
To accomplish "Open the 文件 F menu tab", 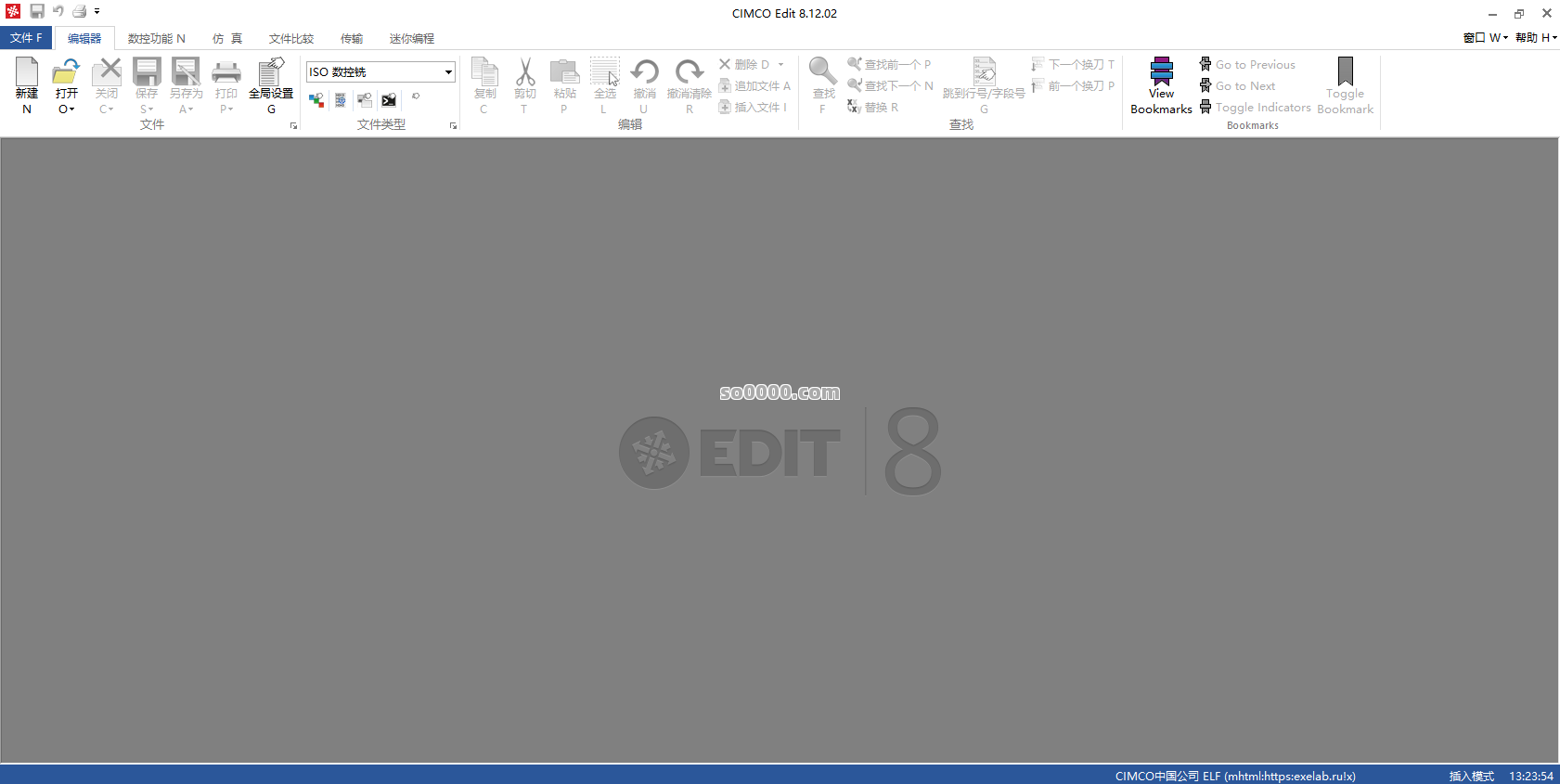I will tap(26, 38).
